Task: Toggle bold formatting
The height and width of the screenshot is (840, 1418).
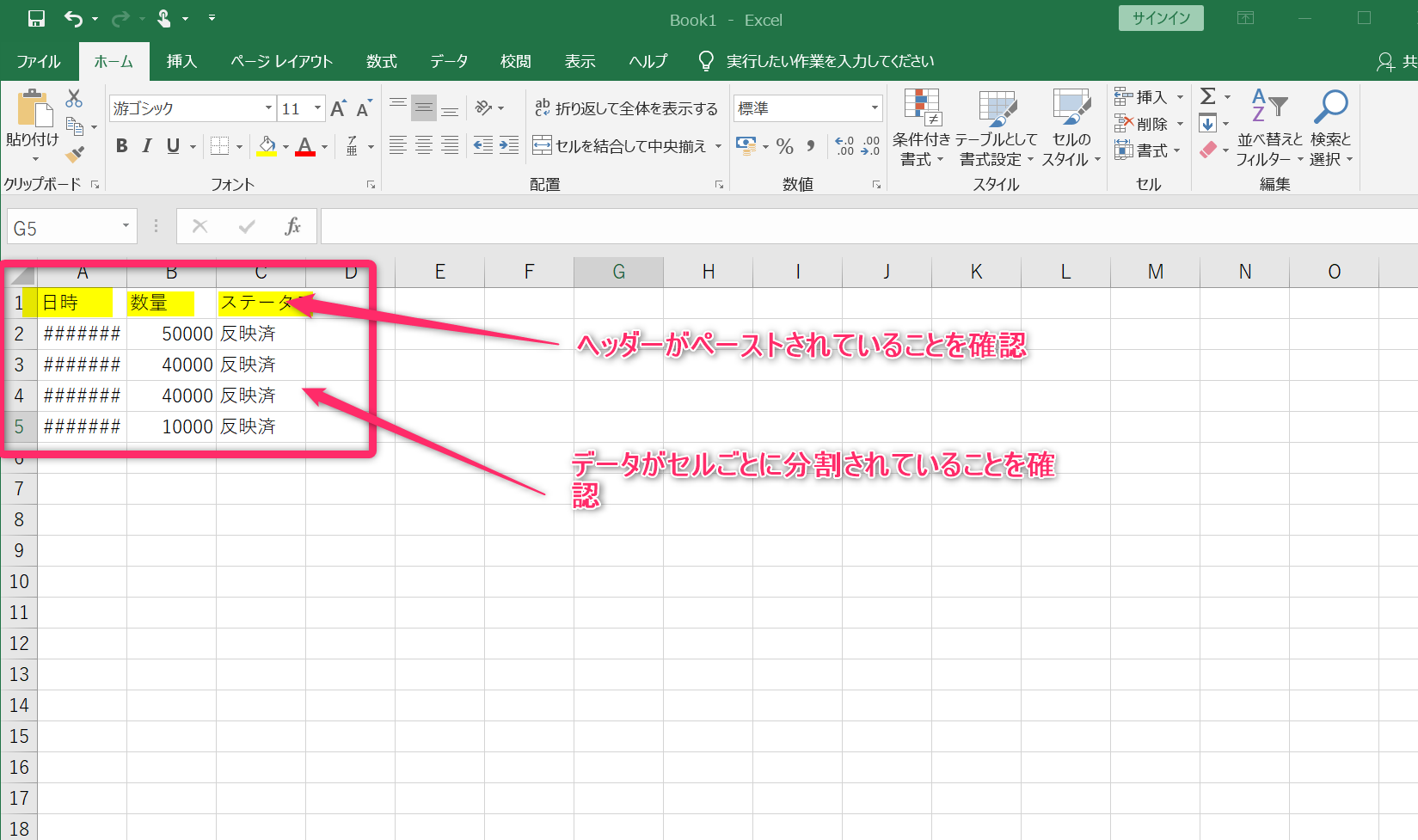Action: coord(121,146)
